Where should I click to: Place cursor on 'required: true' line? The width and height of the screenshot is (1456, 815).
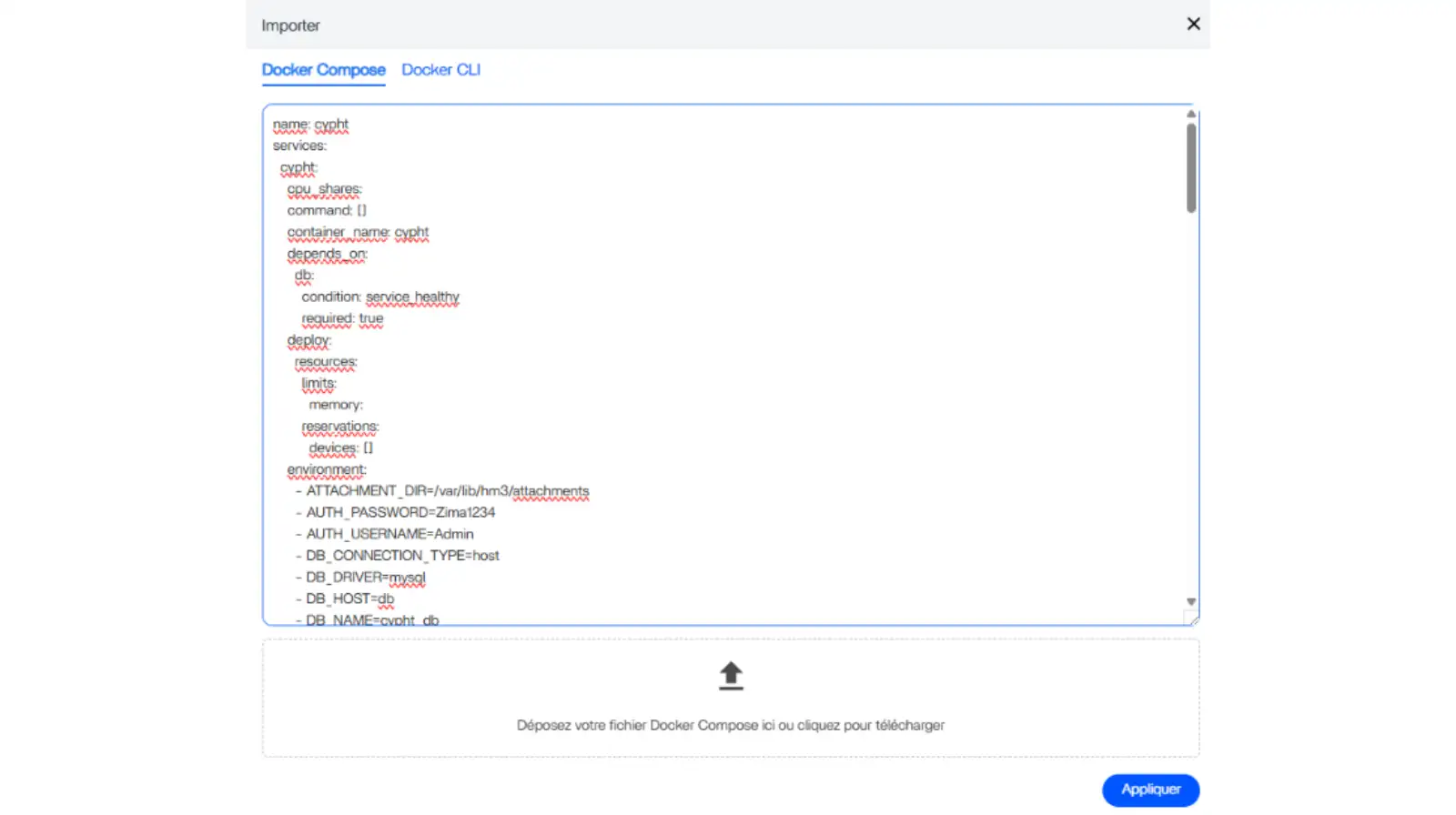pyautogui.click(x=342, y=318)
